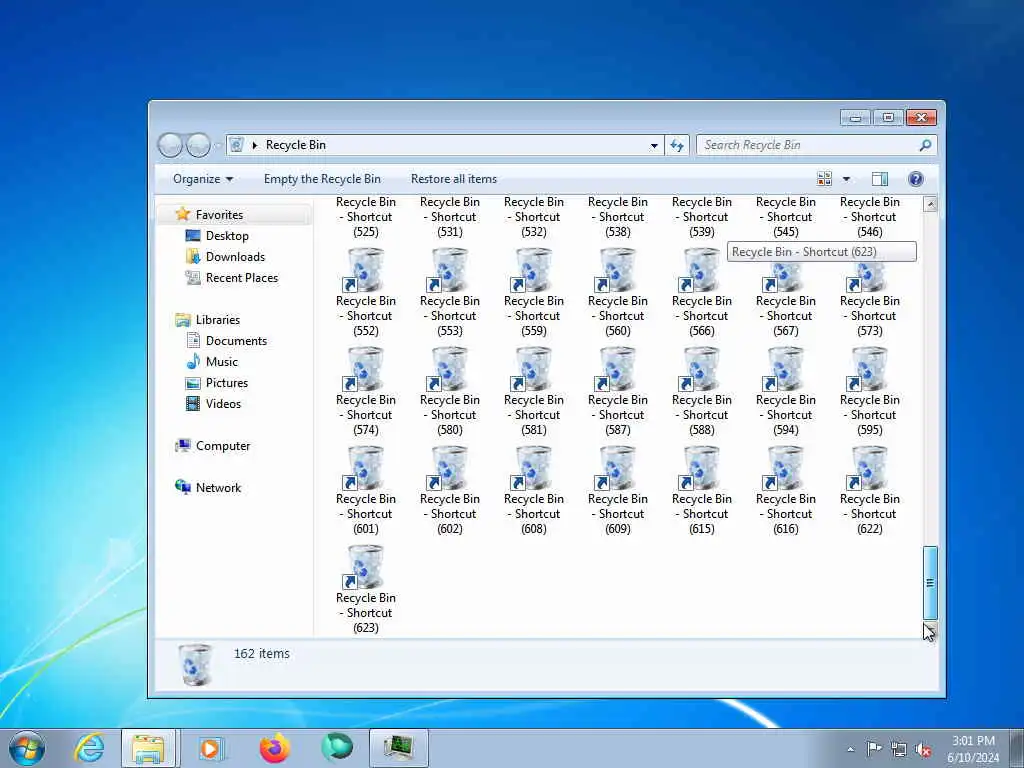Click Empty the Recycle Bin
1024x768 pixels.
[322, 179]
